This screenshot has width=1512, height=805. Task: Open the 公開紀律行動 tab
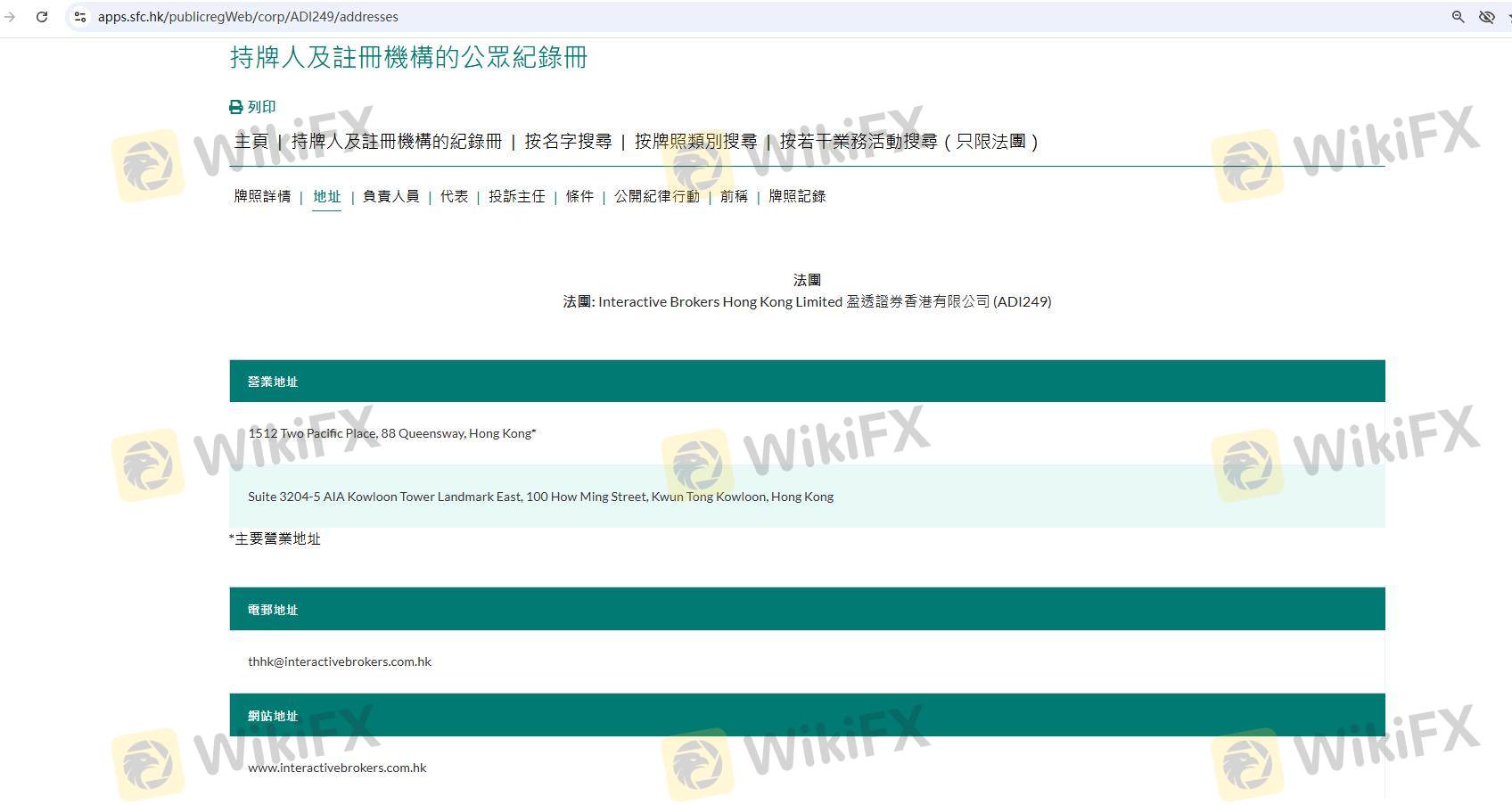pos(656,196)
